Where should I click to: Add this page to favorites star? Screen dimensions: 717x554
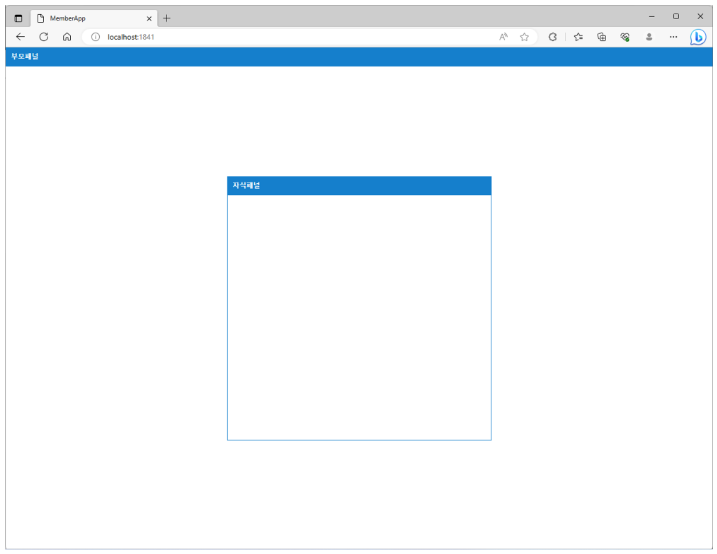click(x=524, y=37)
